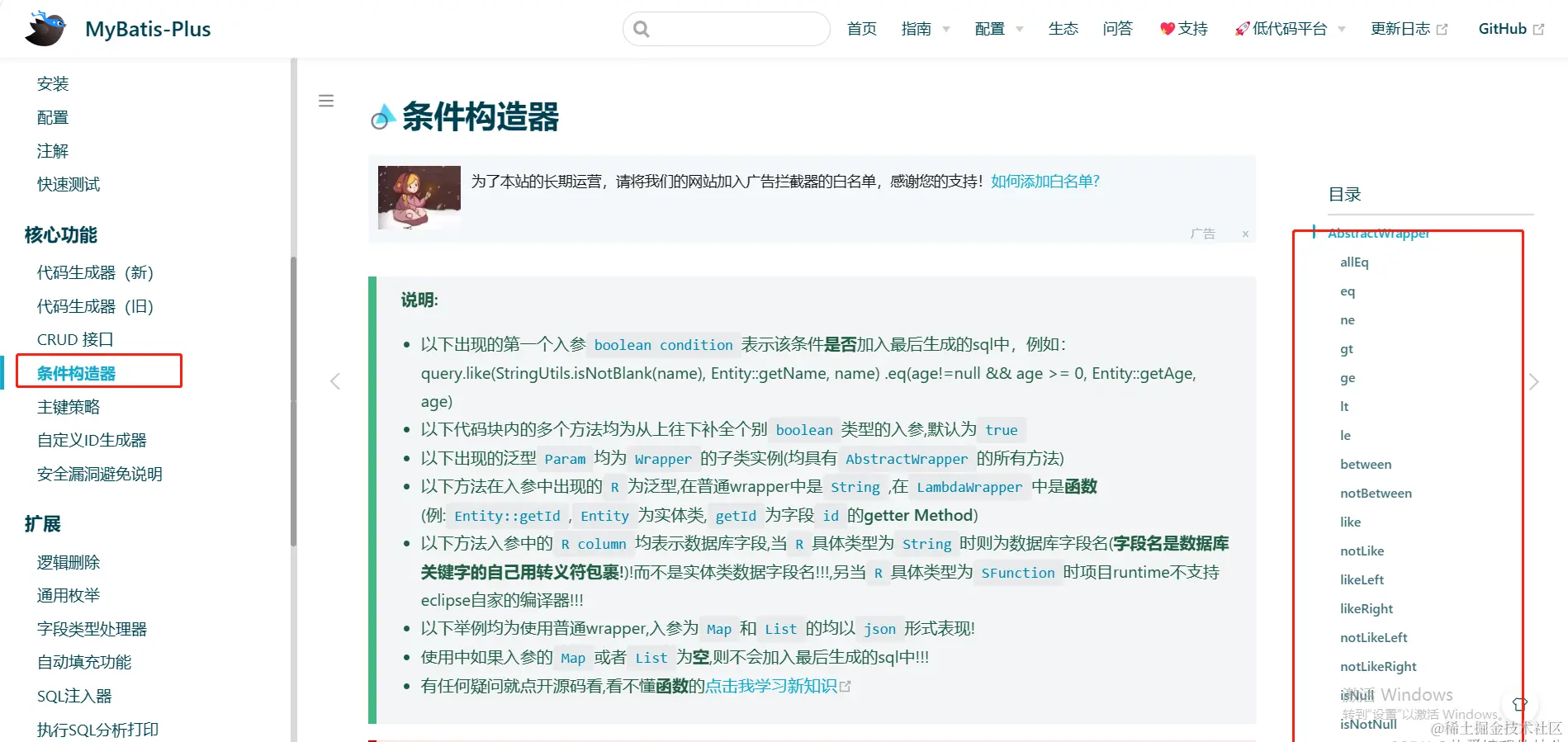Jump to notLike in table of contents

(1362, 551)
